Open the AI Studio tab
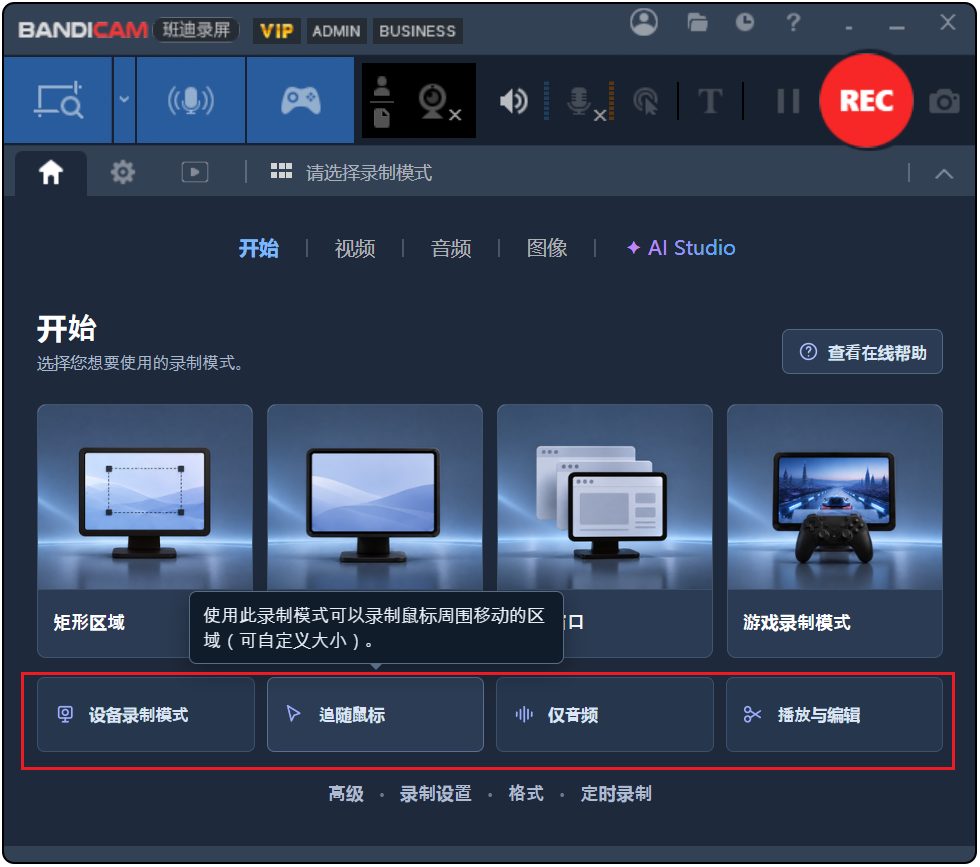The image size is (980, 867). [x=681, y=248]
